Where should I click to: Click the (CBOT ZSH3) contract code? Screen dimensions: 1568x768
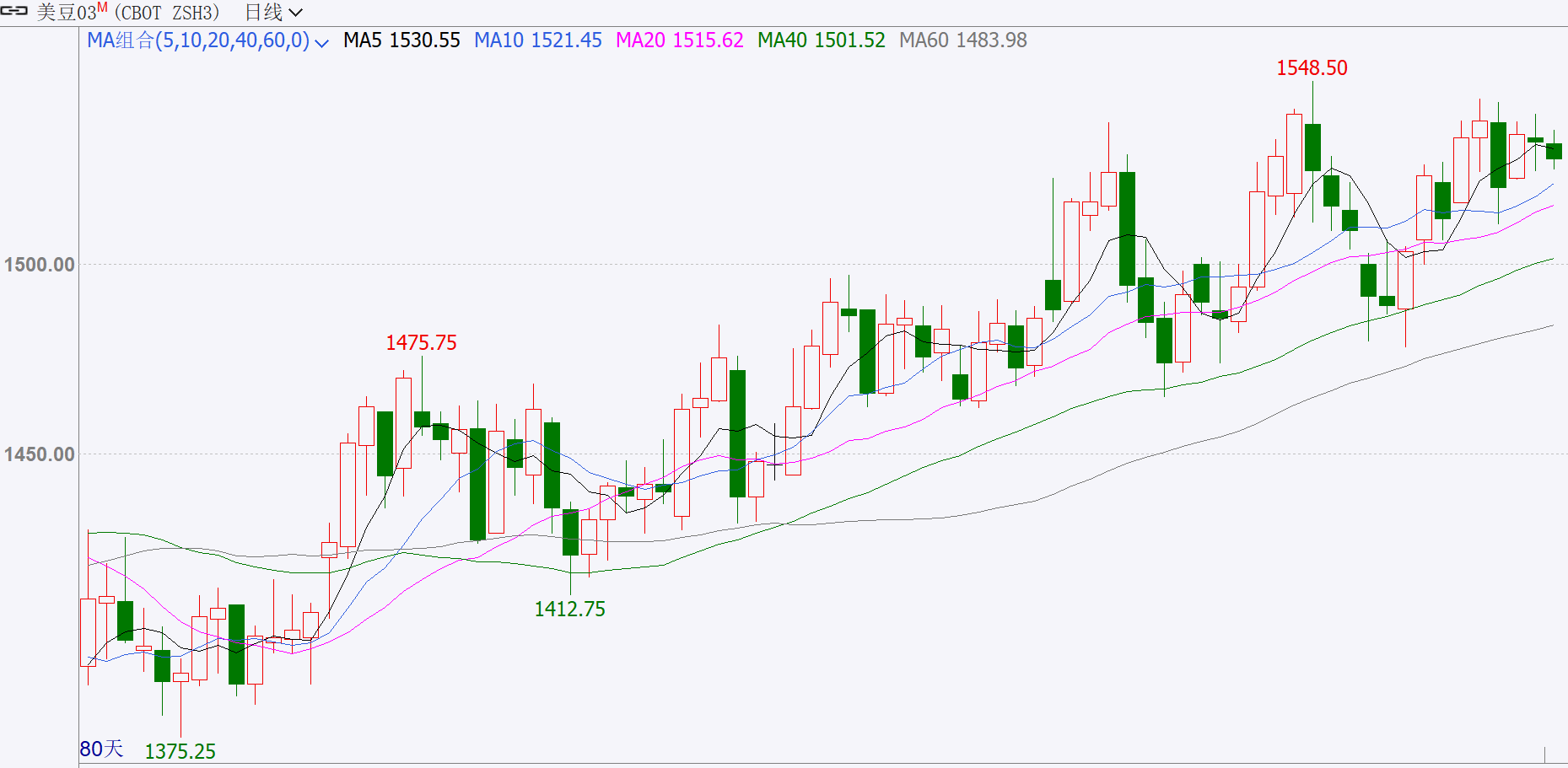click(167, 13)
